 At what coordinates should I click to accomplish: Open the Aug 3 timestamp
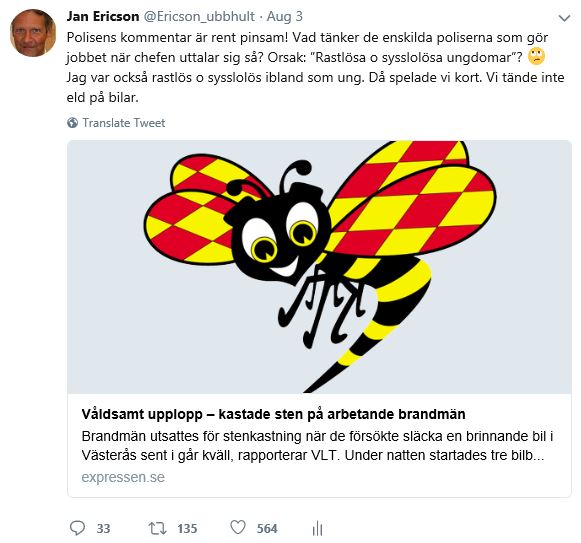point(285,16)
